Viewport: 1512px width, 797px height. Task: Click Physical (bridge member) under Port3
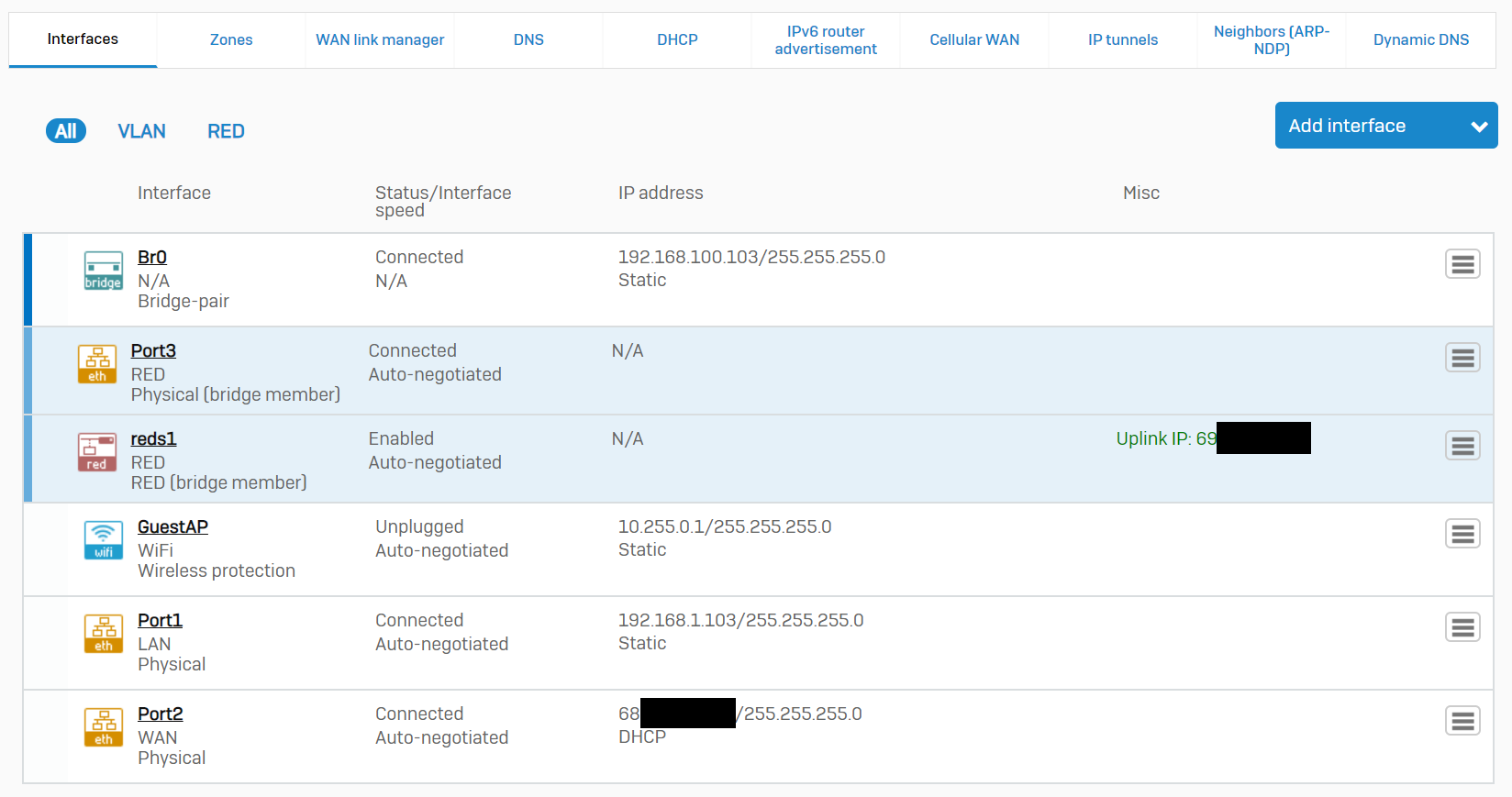point(236,395)
